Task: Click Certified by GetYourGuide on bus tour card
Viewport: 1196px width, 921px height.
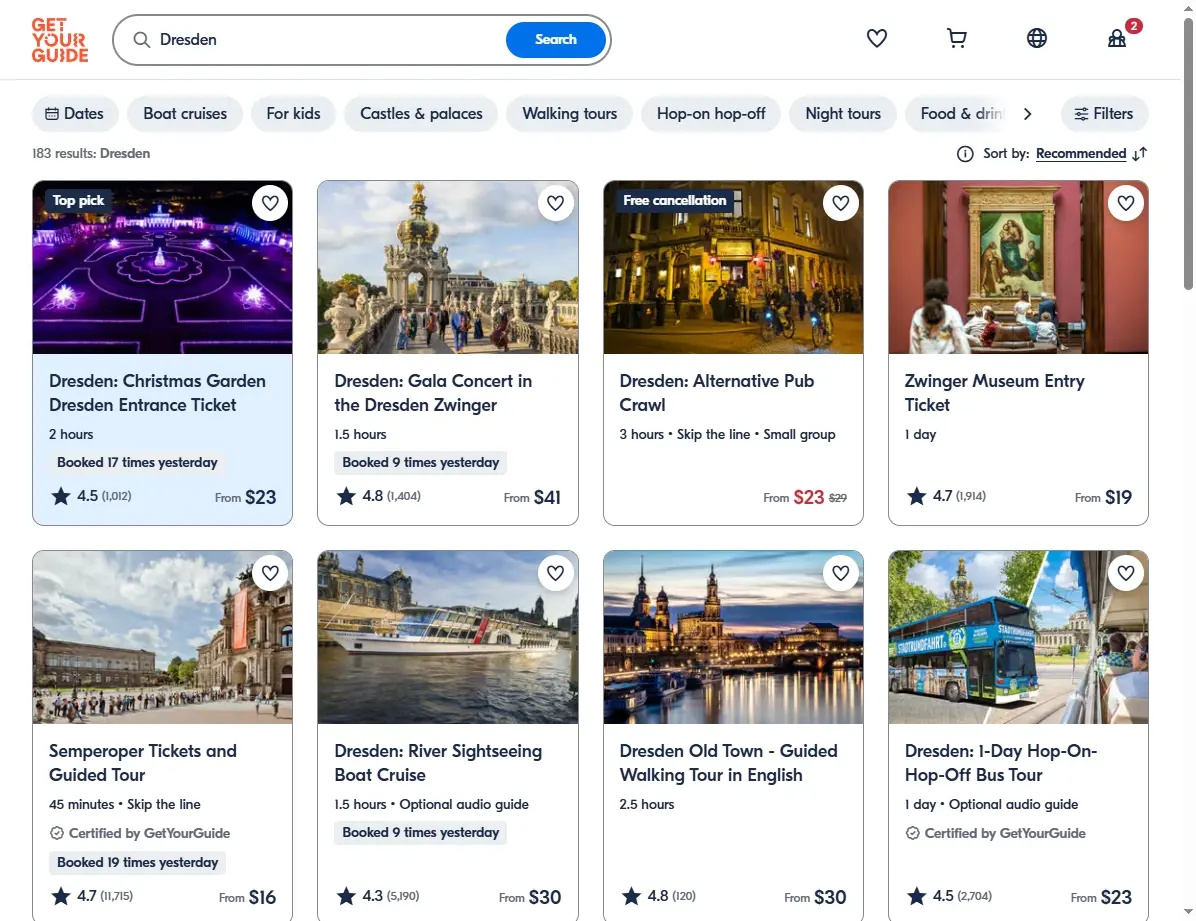Action: point(995,833)
